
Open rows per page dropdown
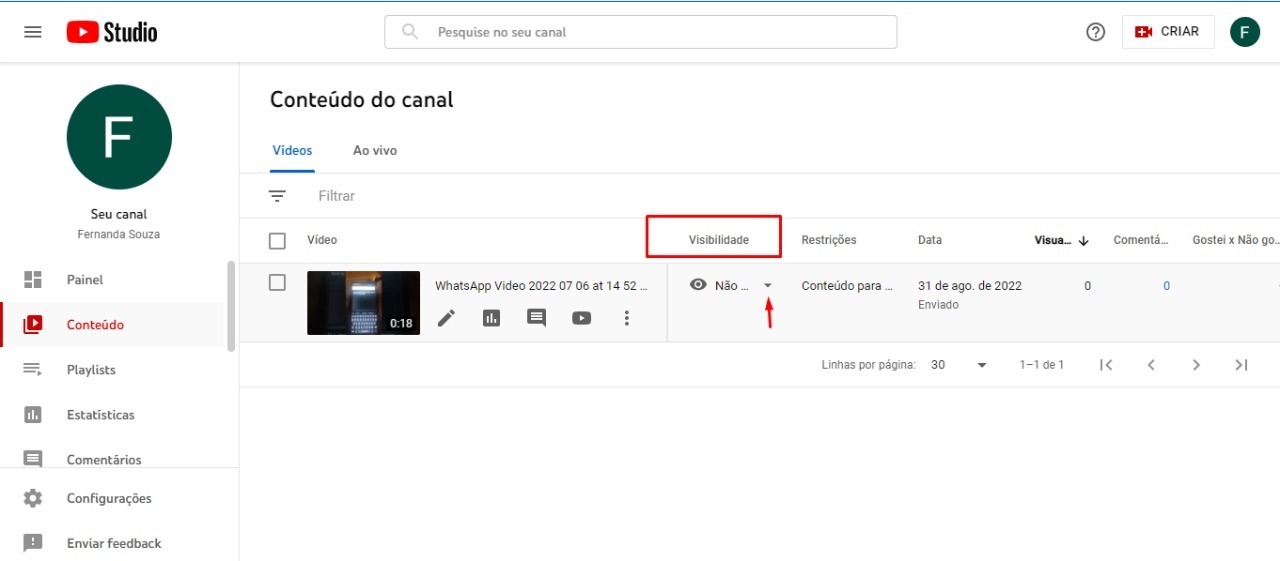981,365
